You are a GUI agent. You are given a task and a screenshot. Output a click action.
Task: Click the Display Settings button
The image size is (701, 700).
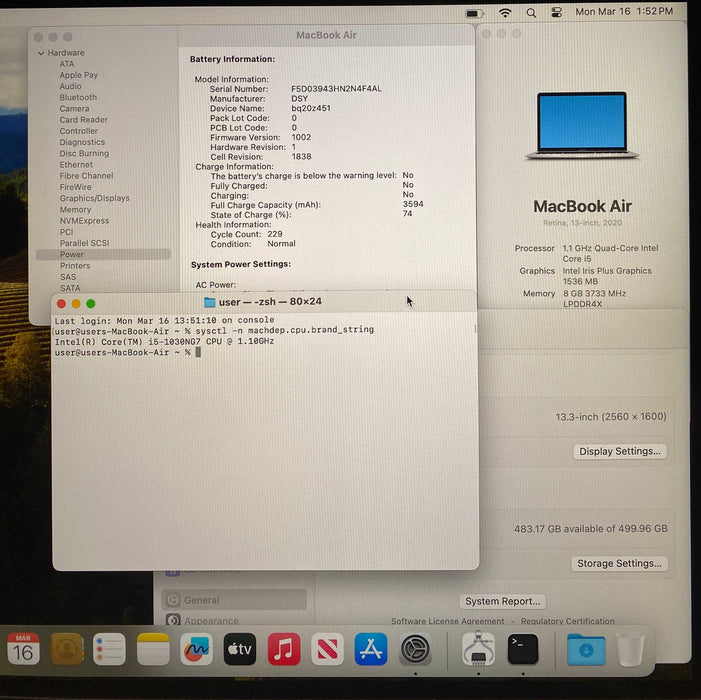pos(620,451)
